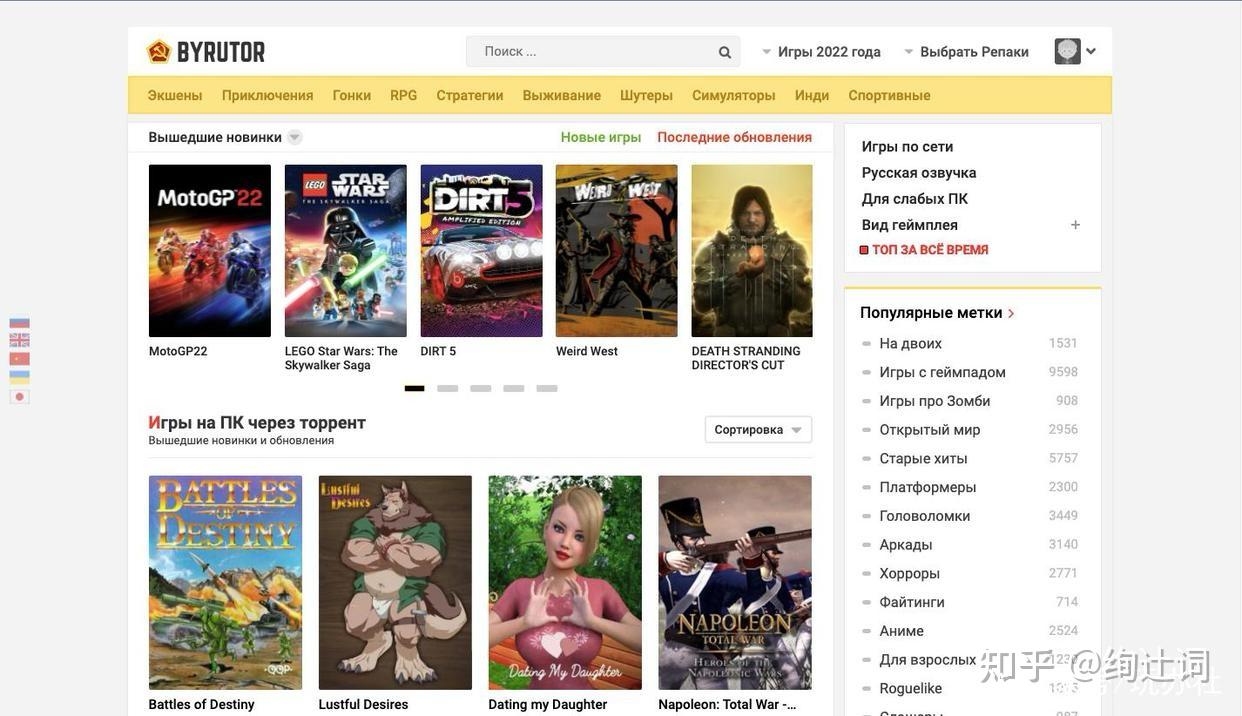The height and width of the screenshot is (716, 1242).
Task: Expand the Вышедшие новинки dropdown arrow
Action: click(294, 137)
